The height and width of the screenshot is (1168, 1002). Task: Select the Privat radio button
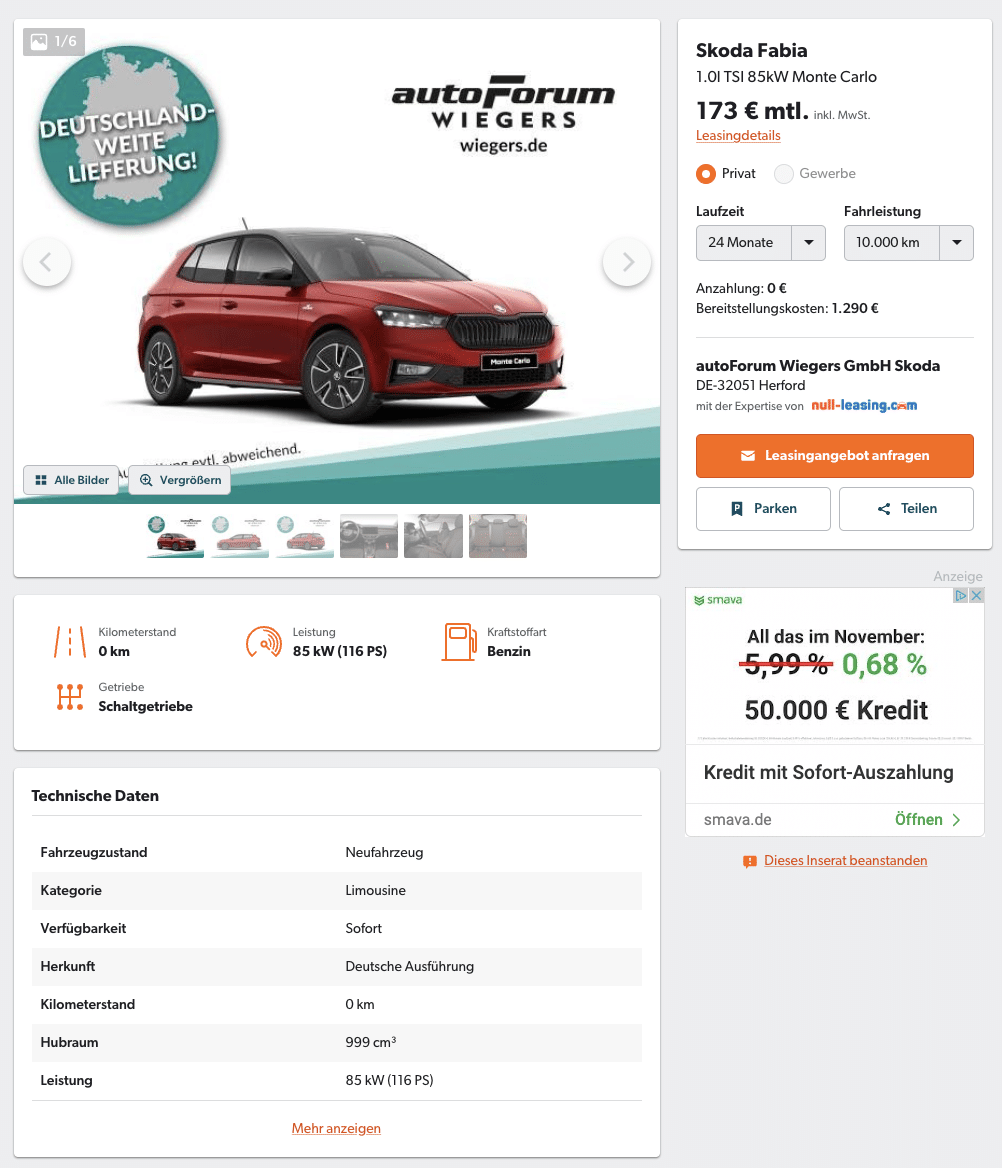click(x=705, y=174)
